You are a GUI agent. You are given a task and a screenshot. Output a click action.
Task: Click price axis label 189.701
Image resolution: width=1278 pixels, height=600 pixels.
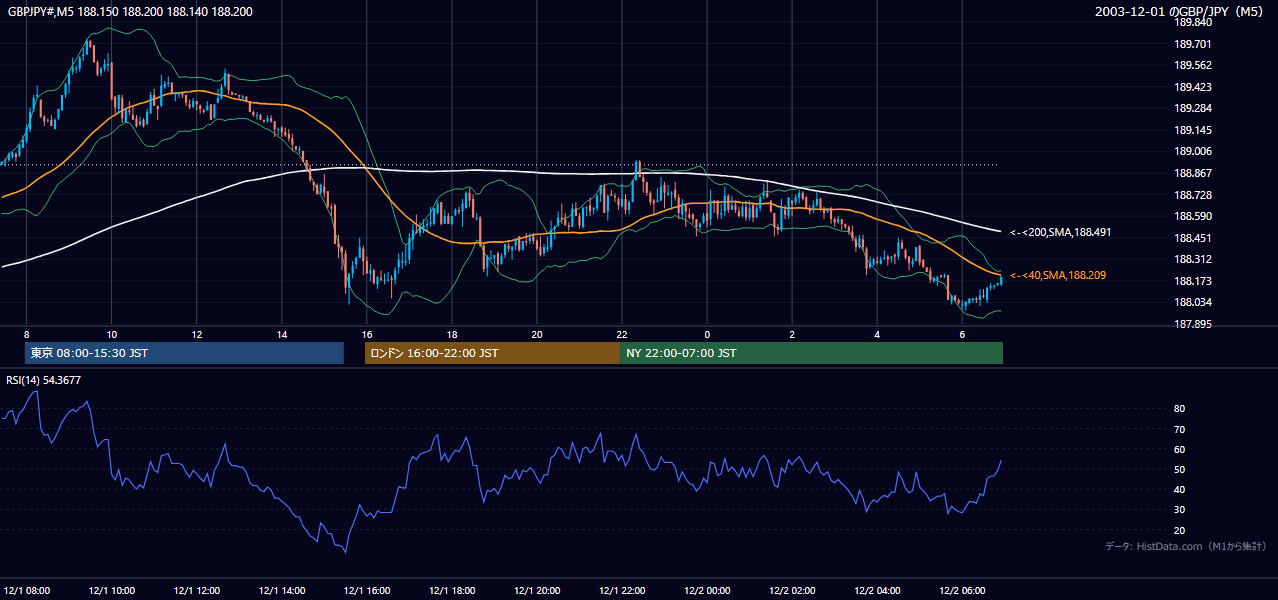click(1192, 44)
